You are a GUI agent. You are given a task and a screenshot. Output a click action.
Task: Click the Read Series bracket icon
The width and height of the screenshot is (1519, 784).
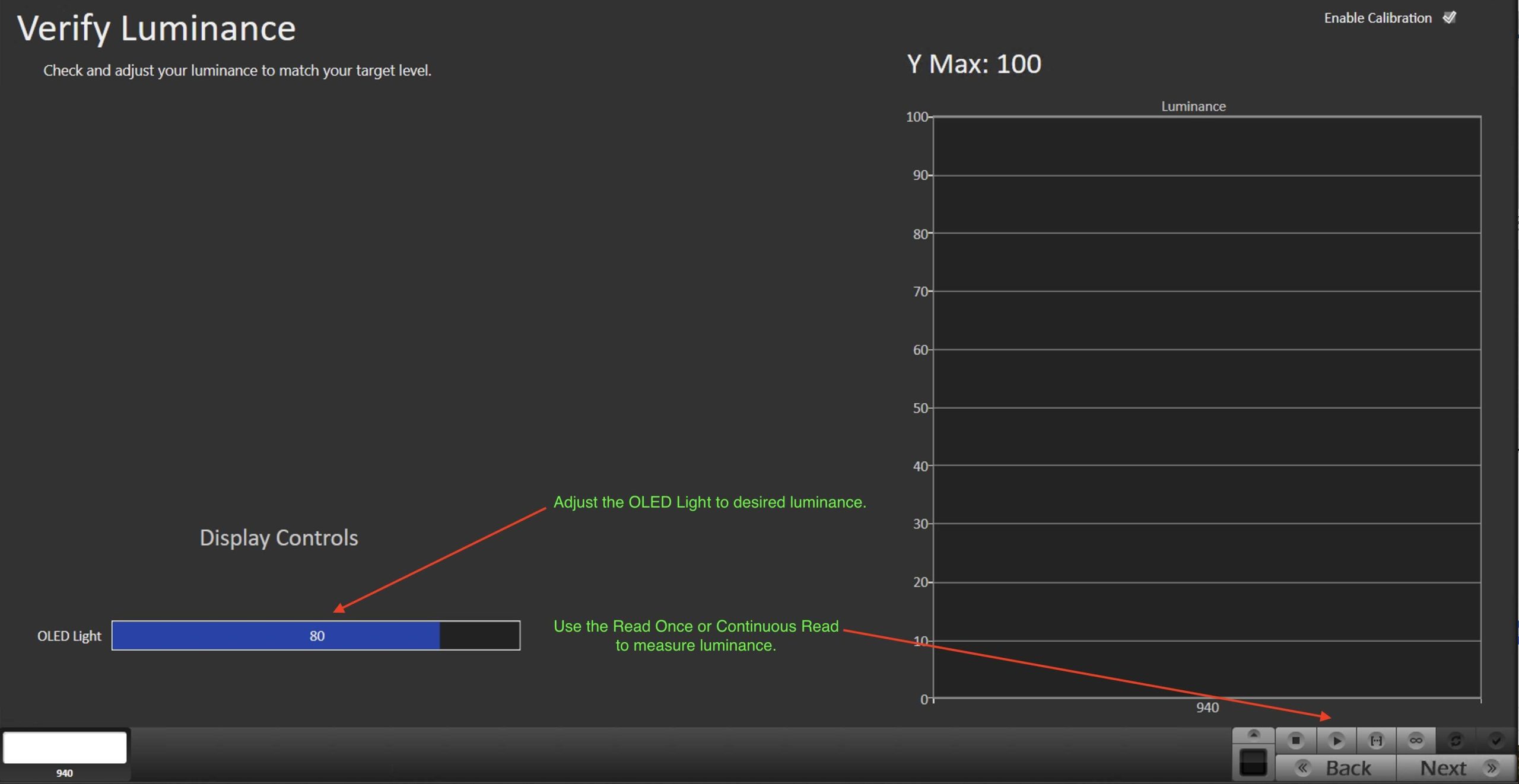pyautogui.click(x=1376, y=740)
